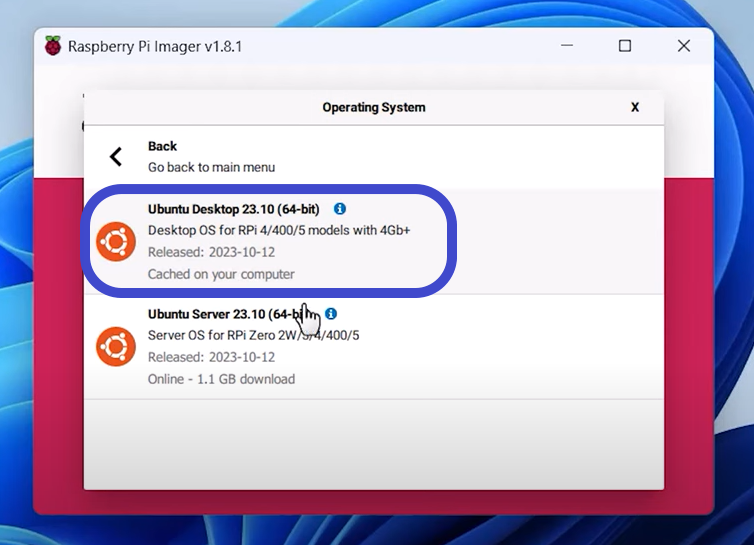Go back to main menu

374,157
